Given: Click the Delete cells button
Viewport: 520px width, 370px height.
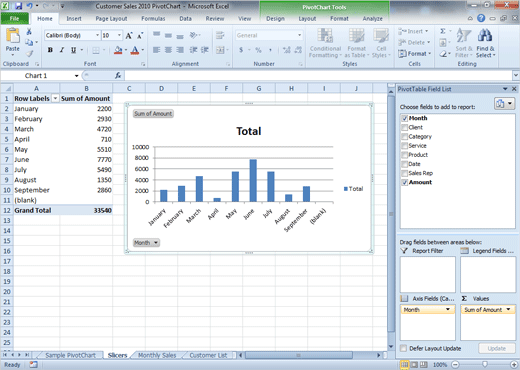Looking at the screenshot, I should coord(414,42).
